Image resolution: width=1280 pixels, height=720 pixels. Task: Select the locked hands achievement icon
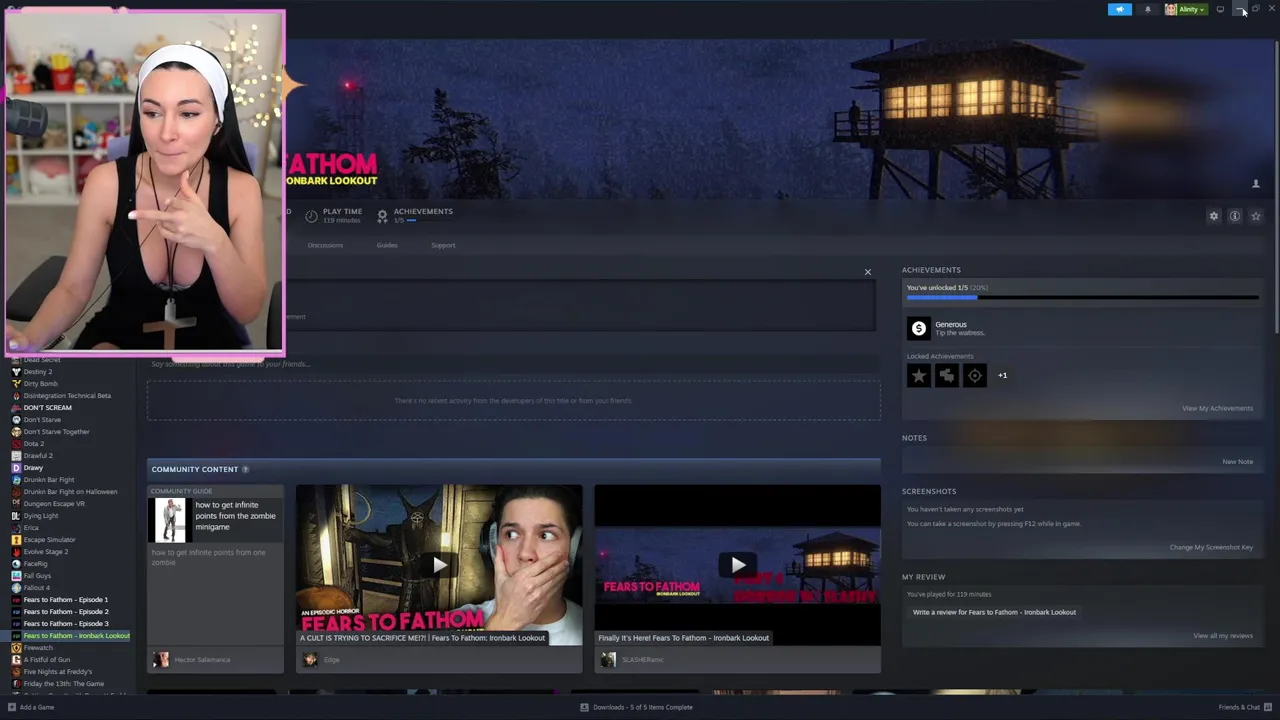pyautogui.click(x=946, y=376)
